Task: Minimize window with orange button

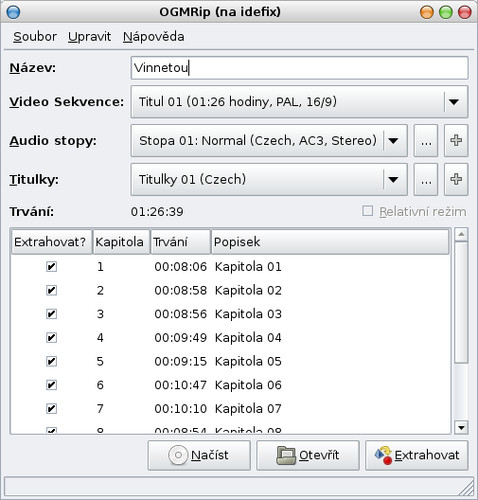Action: 427,12
